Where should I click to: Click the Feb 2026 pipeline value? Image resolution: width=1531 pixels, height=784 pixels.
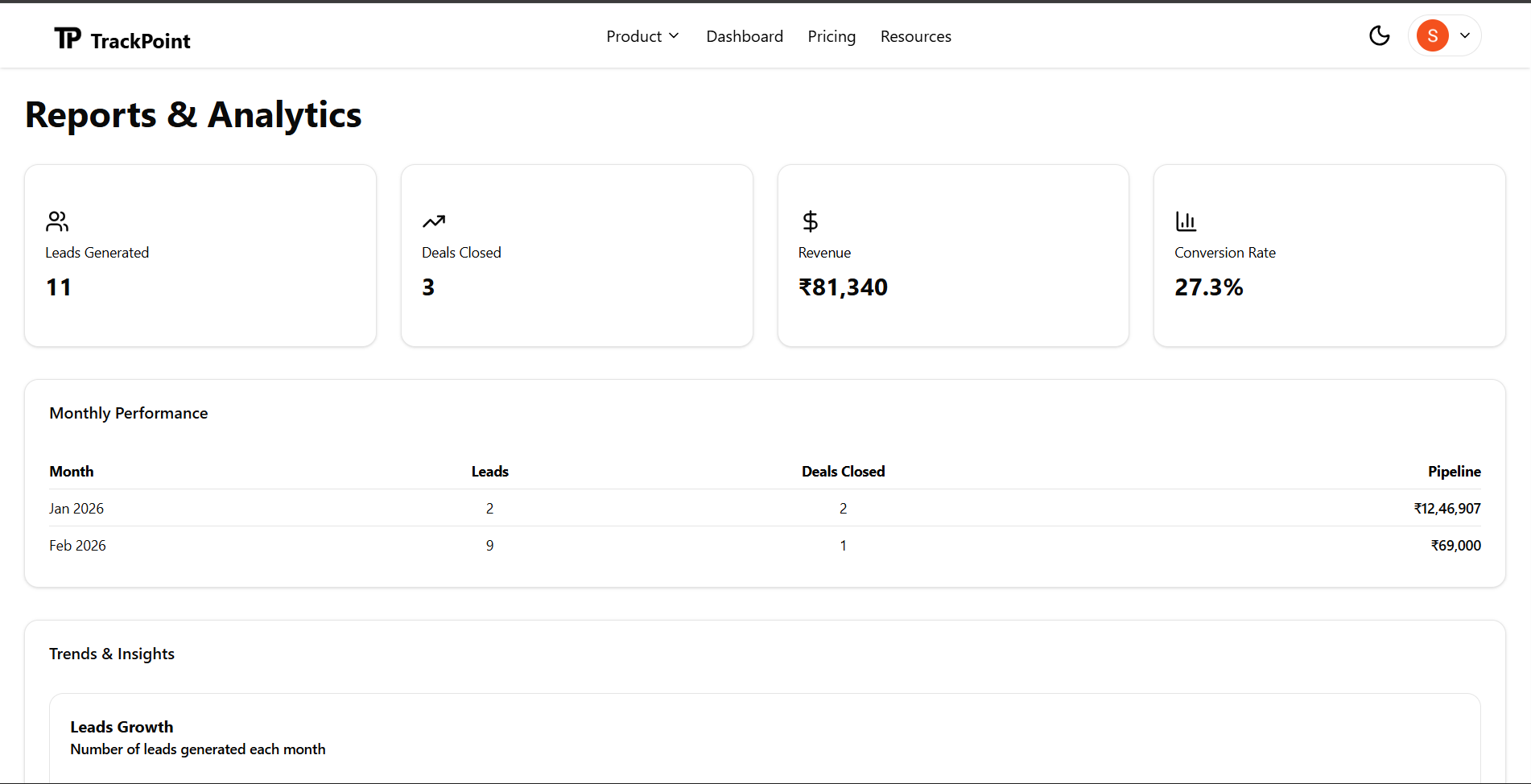point(1455,545)
